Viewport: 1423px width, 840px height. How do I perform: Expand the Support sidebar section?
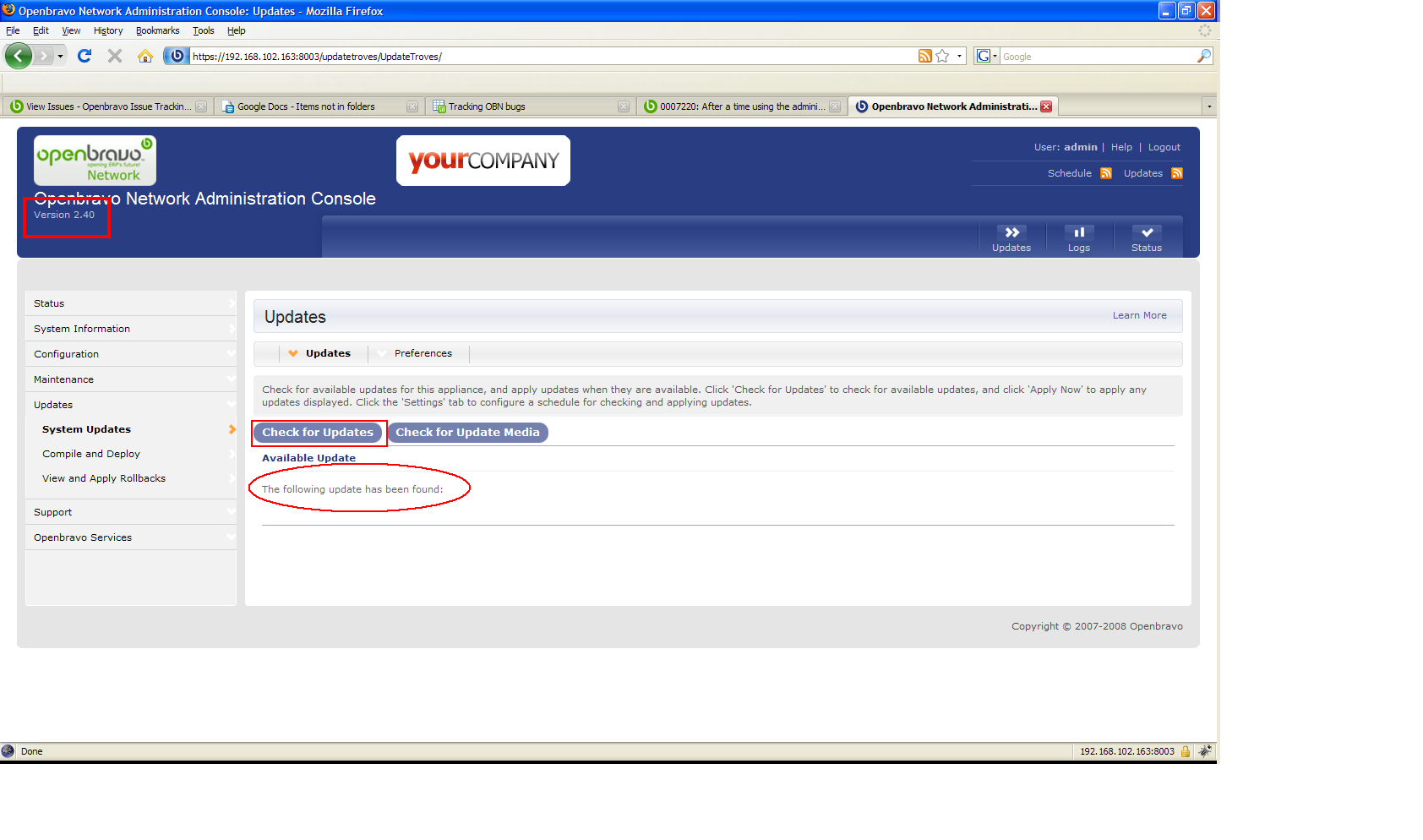coord(130,512)
